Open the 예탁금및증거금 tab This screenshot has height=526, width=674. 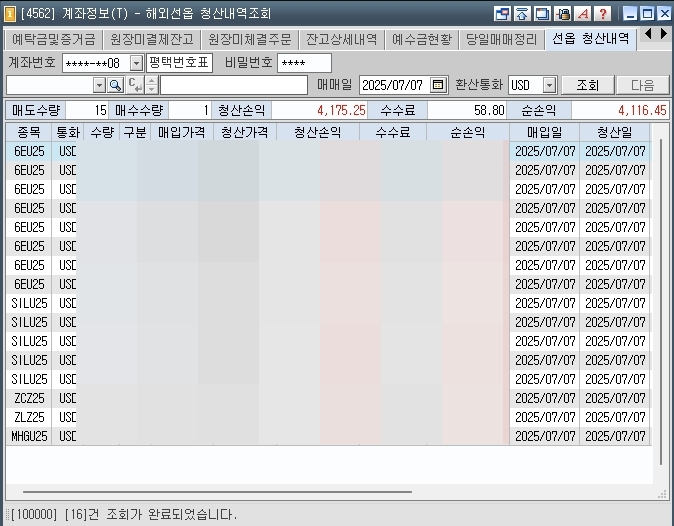point(53,40)
